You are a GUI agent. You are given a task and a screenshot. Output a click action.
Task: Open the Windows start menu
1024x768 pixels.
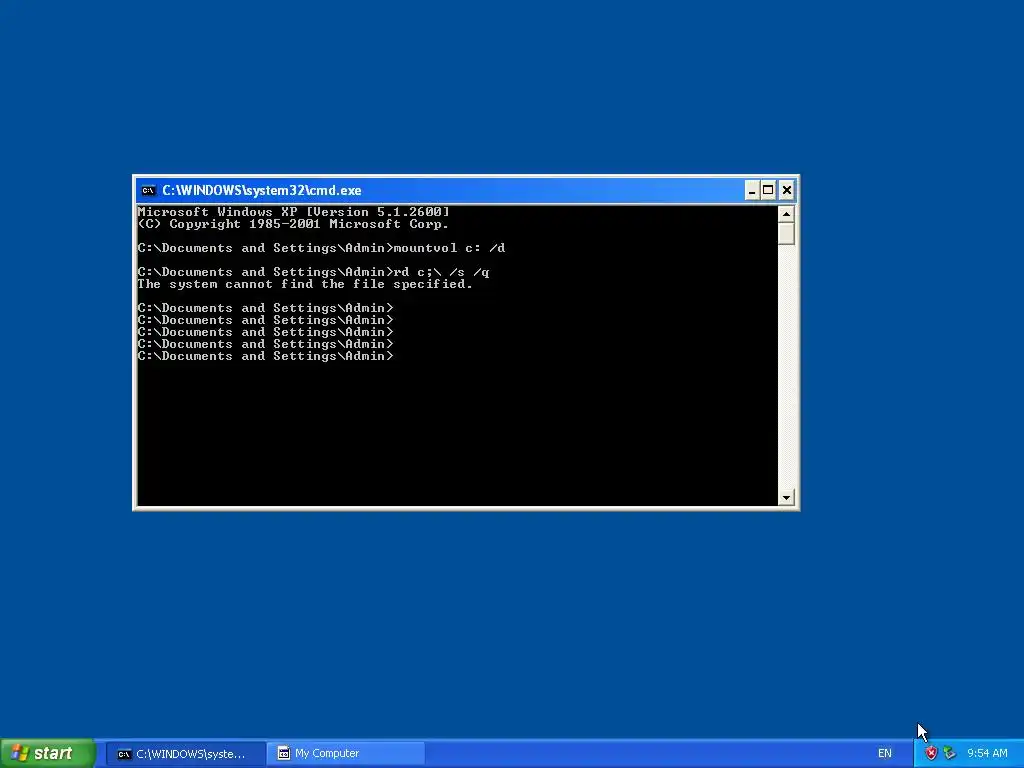tap(47, 754)
